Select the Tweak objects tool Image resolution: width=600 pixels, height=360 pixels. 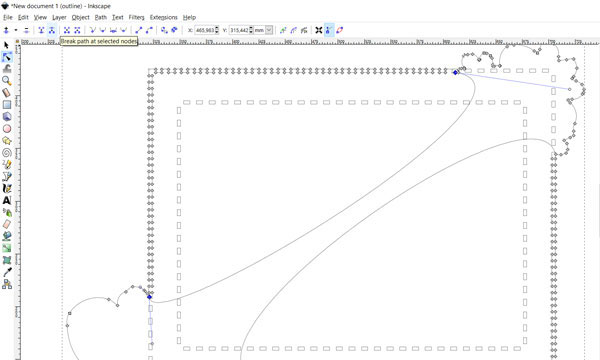pos(7,69)
